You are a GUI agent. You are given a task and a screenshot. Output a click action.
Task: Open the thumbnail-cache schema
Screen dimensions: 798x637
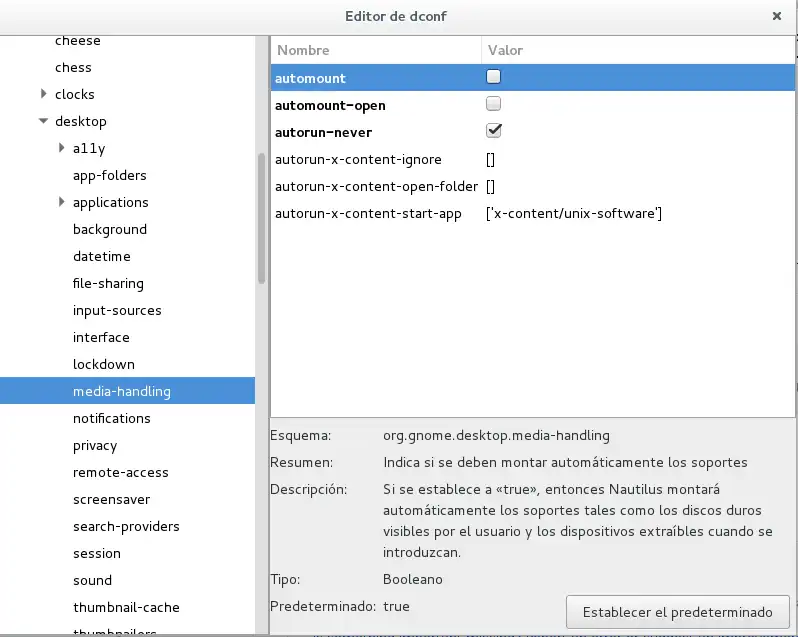(x=126, y=607)
